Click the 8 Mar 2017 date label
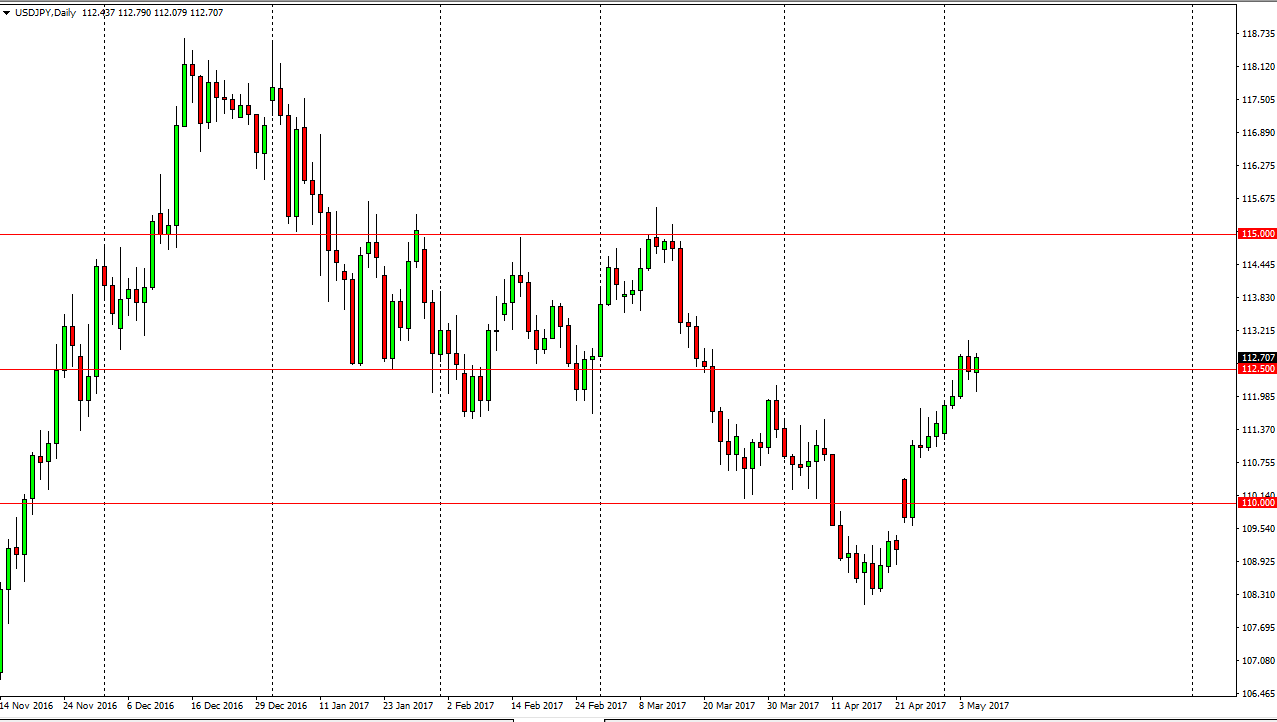The height and width of the screenshot is (722, 1277). click(662, 705)
